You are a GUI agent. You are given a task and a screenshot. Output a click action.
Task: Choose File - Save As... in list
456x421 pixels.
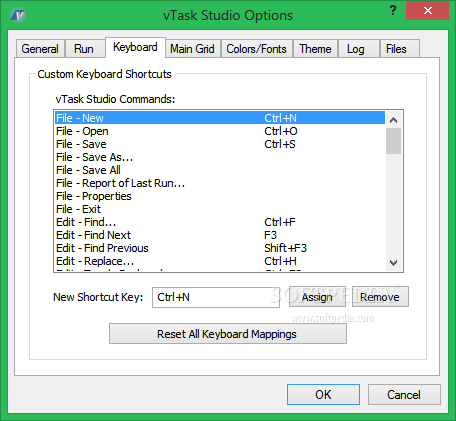click(220, 157)
